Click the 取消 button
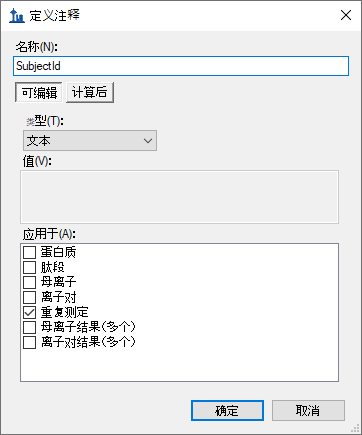This screenshot has width=362, height=435. point(308,411)
